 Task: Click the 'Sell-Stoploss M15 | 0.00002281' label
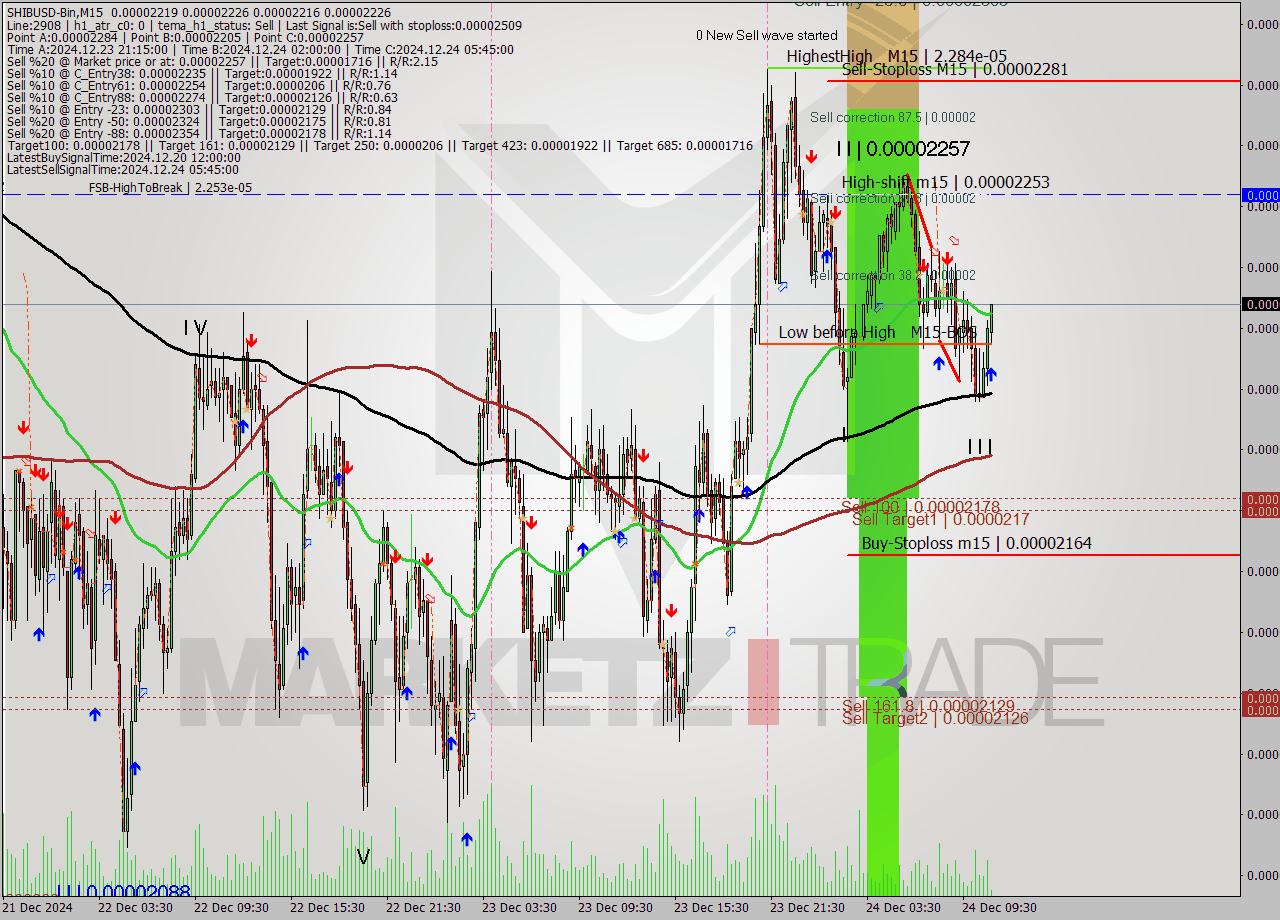click(955, 70)
